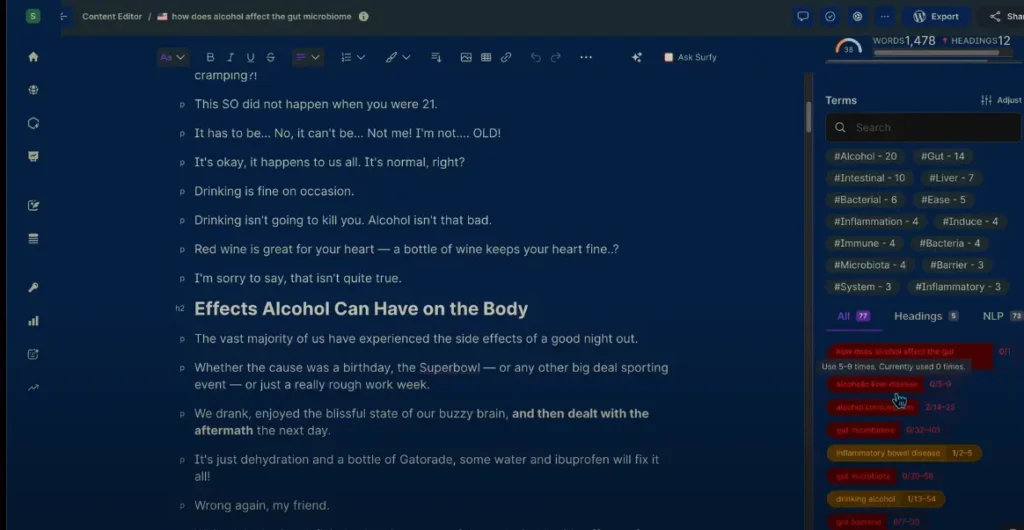Click the Share button
Image resolution: width=1024 pixels, height=530 pixels.
pos(1006,16)
